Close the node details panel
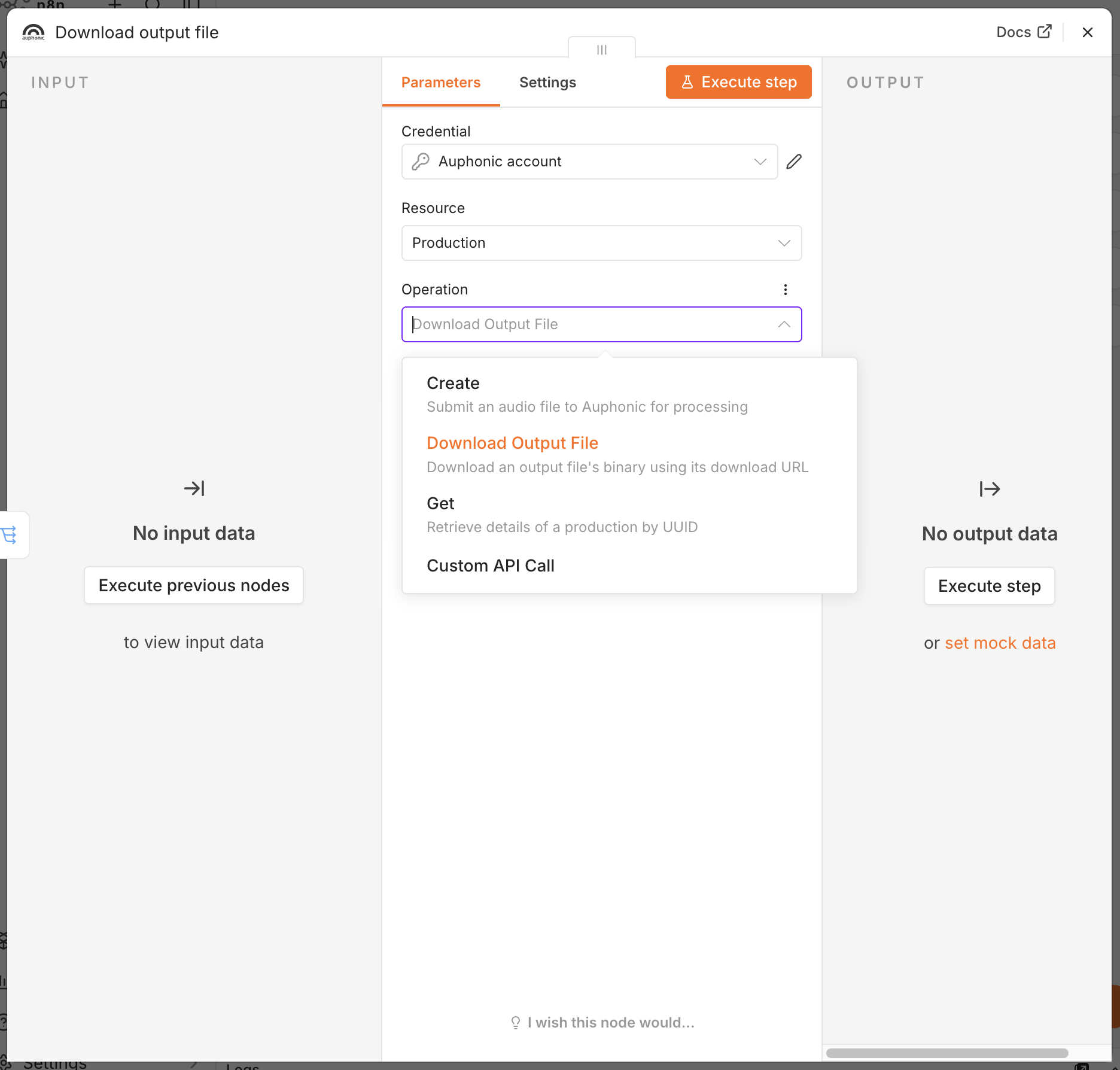The width and height of the screenshot is (1120, 1070). click(x=1088, y=32)
